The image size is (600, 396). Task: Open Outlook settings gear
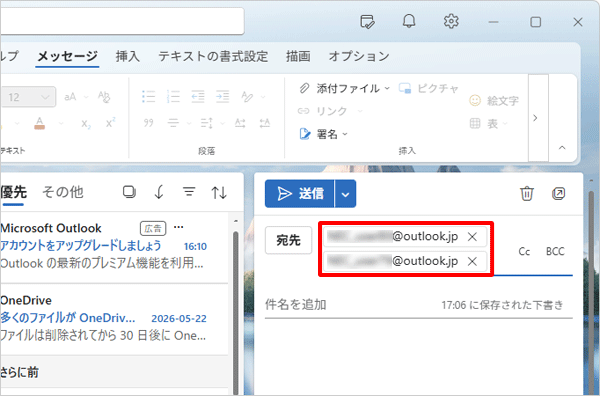click(451, 21)
